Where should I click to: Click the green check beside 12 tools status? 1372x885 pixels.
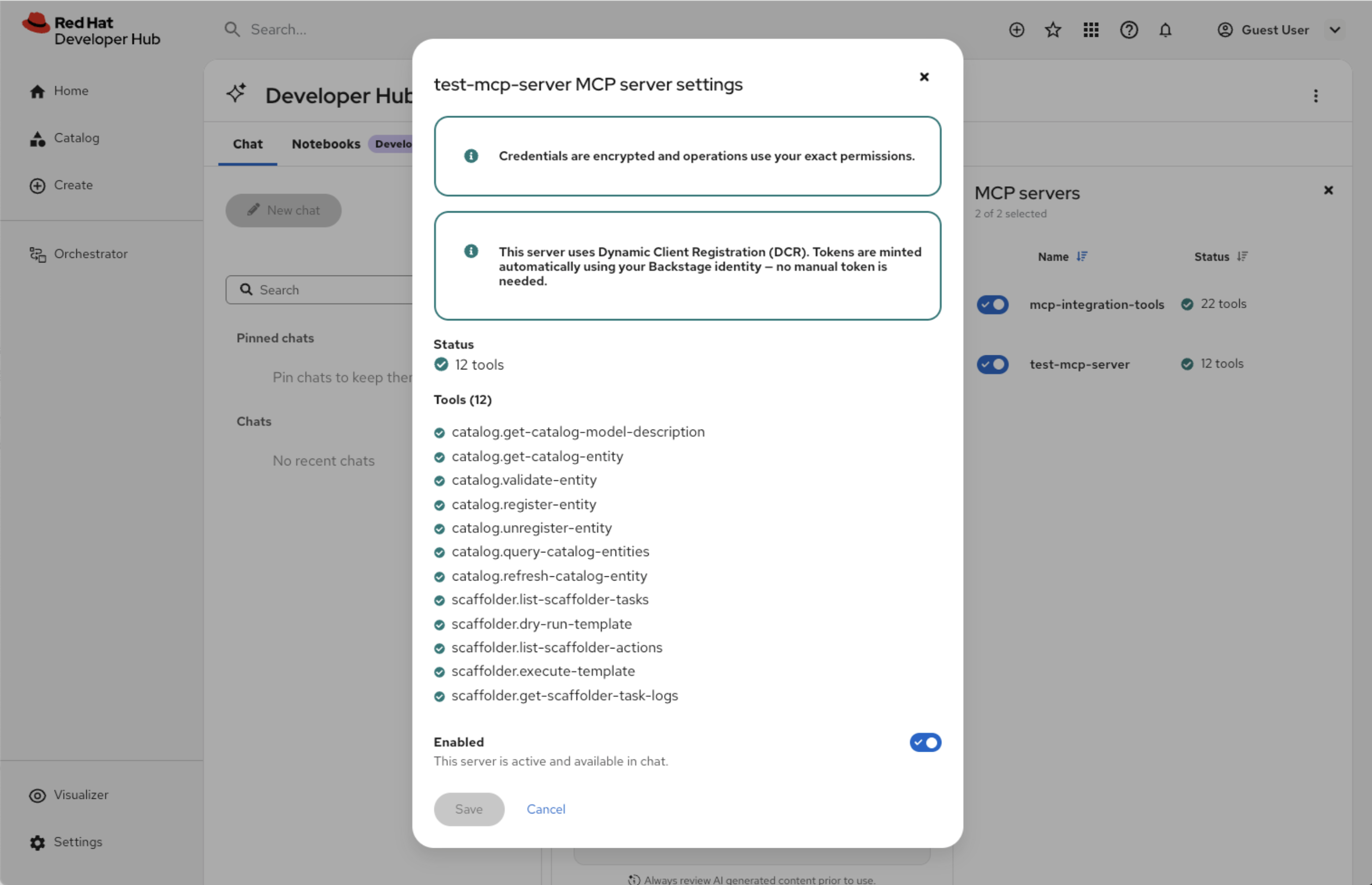[441, 364]
